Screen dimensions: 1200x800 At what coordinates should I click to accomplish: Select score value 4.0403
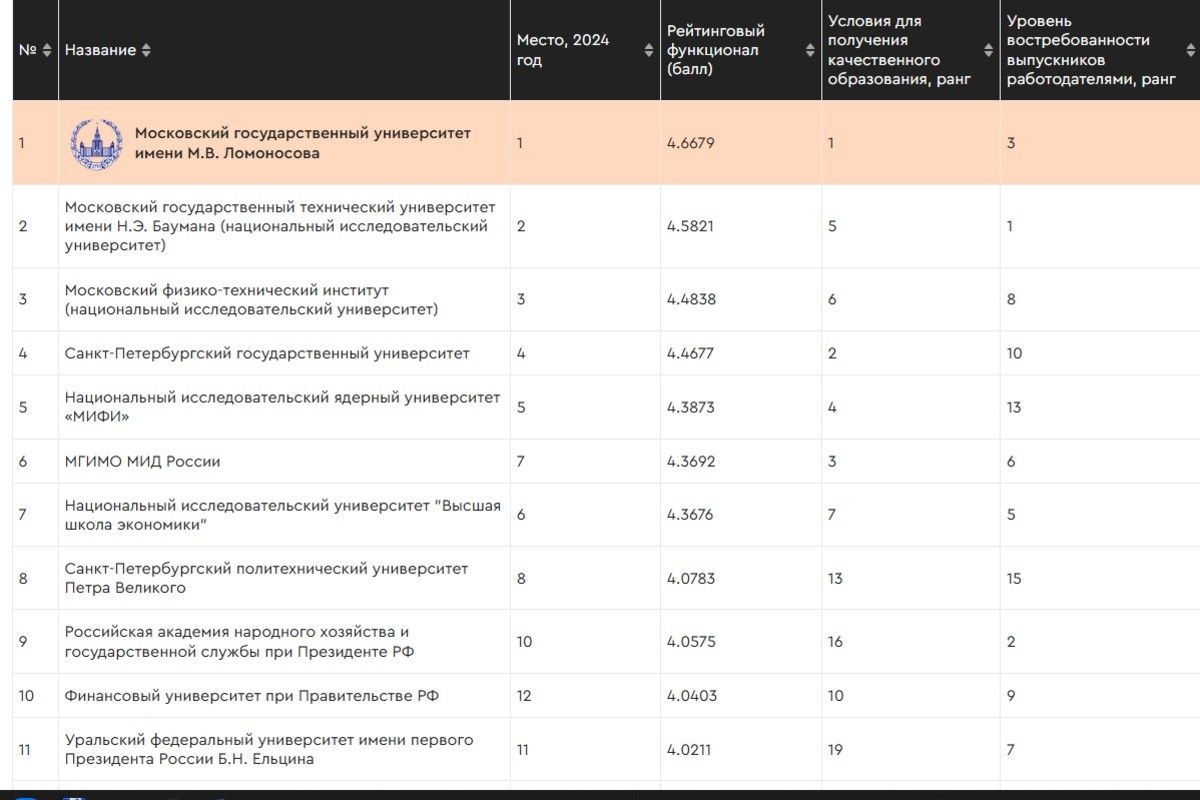pyautogui.click(x=691, y=696)
